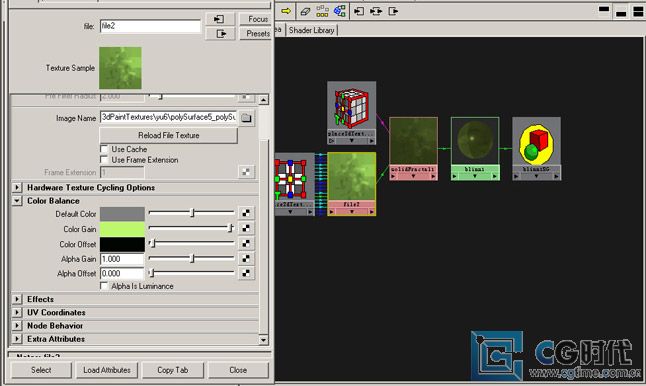The height and width of the screenshot is (386, 646).
Task: Show top tabs only layout icon
Action: click(604, 10)
